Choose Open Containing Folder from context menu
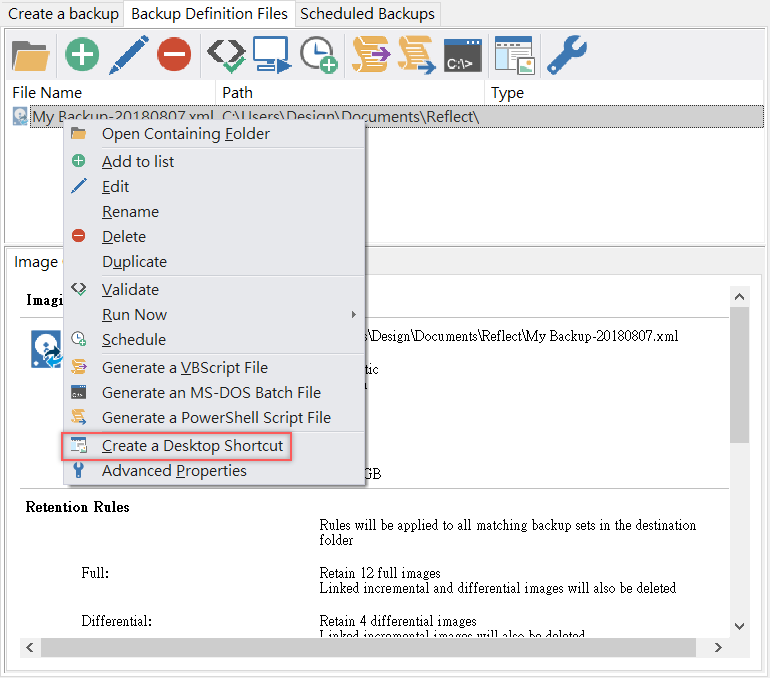 coord(214,134)
